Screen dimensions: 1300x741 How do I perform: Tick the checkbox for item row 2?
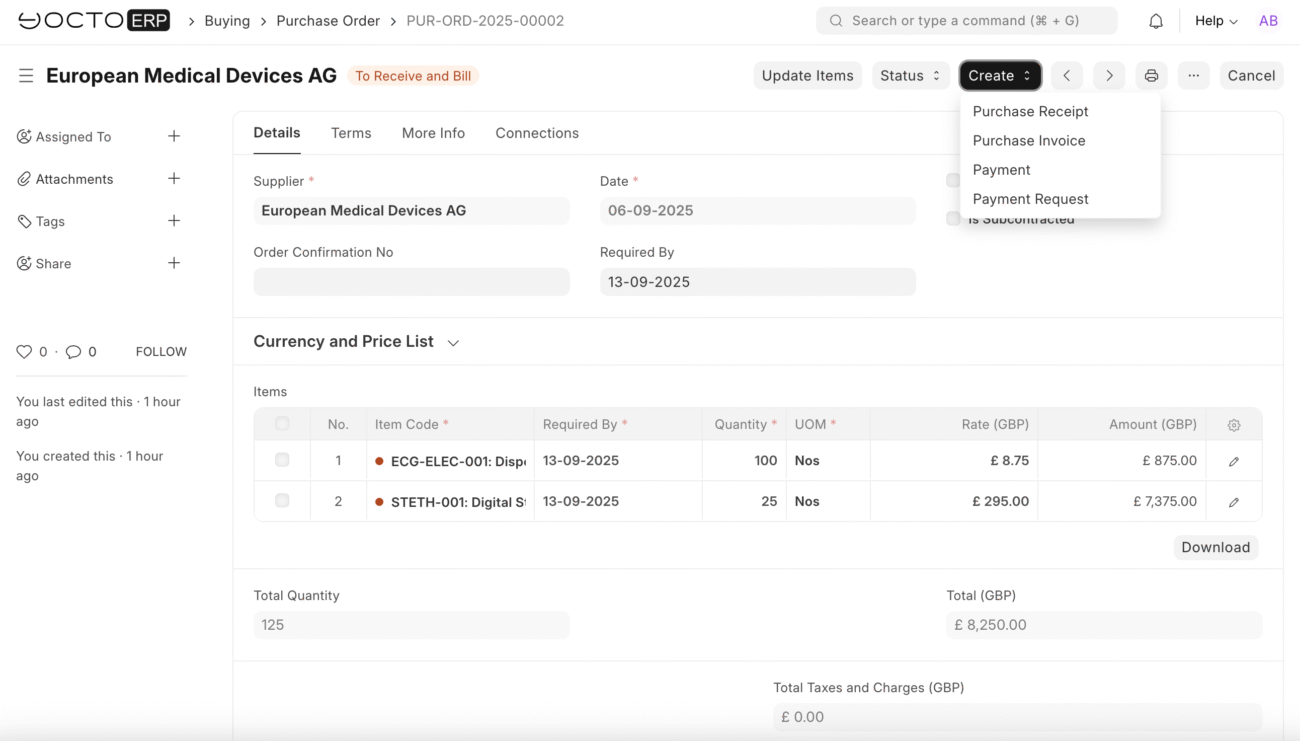pos(282,500)
